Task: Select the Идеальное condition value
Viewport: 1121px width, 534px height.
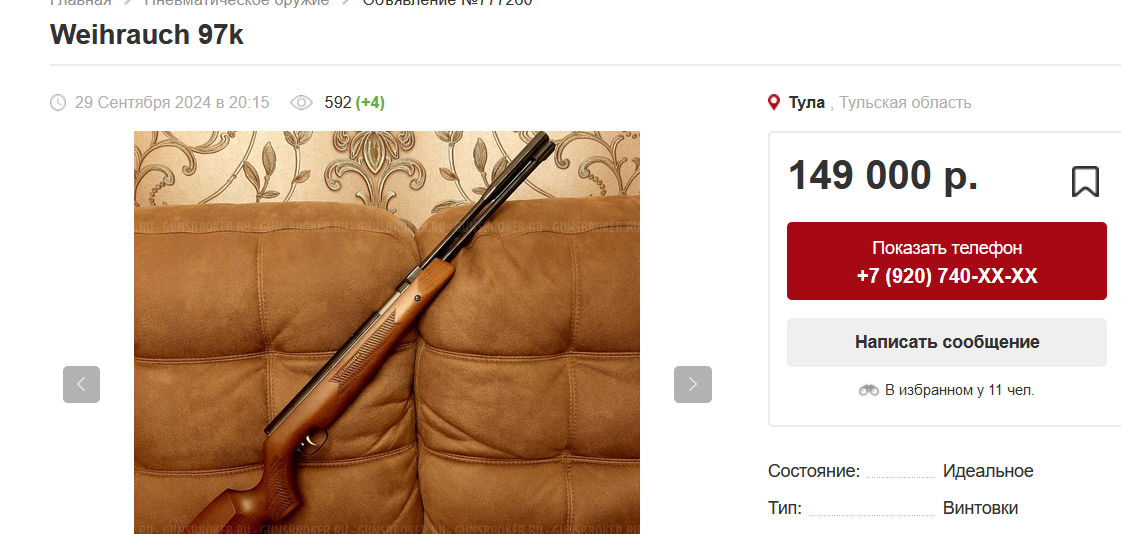Action: (x=988, y=471)
